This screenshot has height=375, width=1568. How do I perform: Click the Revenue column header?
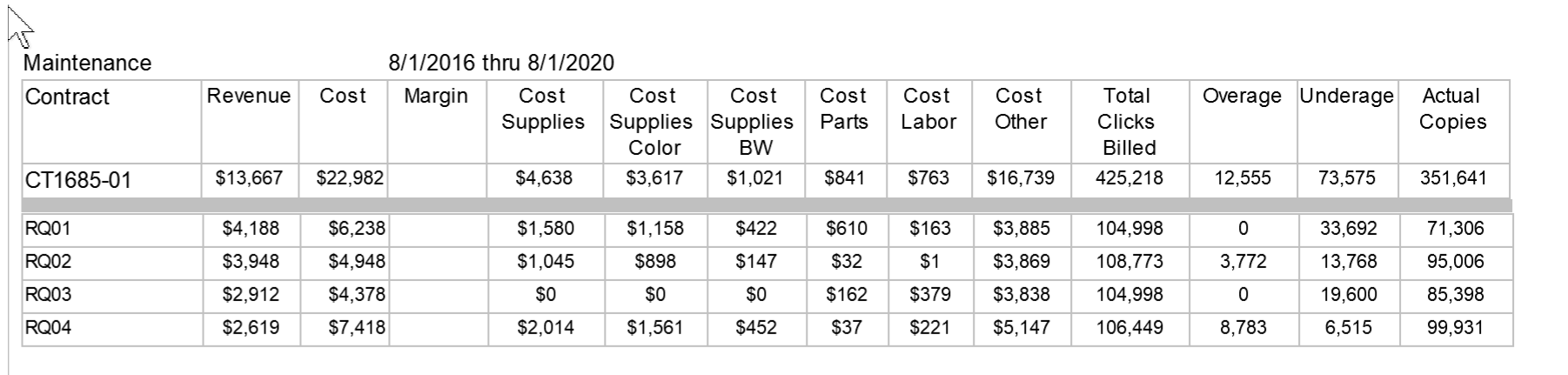pyautogui.click(x=249, y=96)
